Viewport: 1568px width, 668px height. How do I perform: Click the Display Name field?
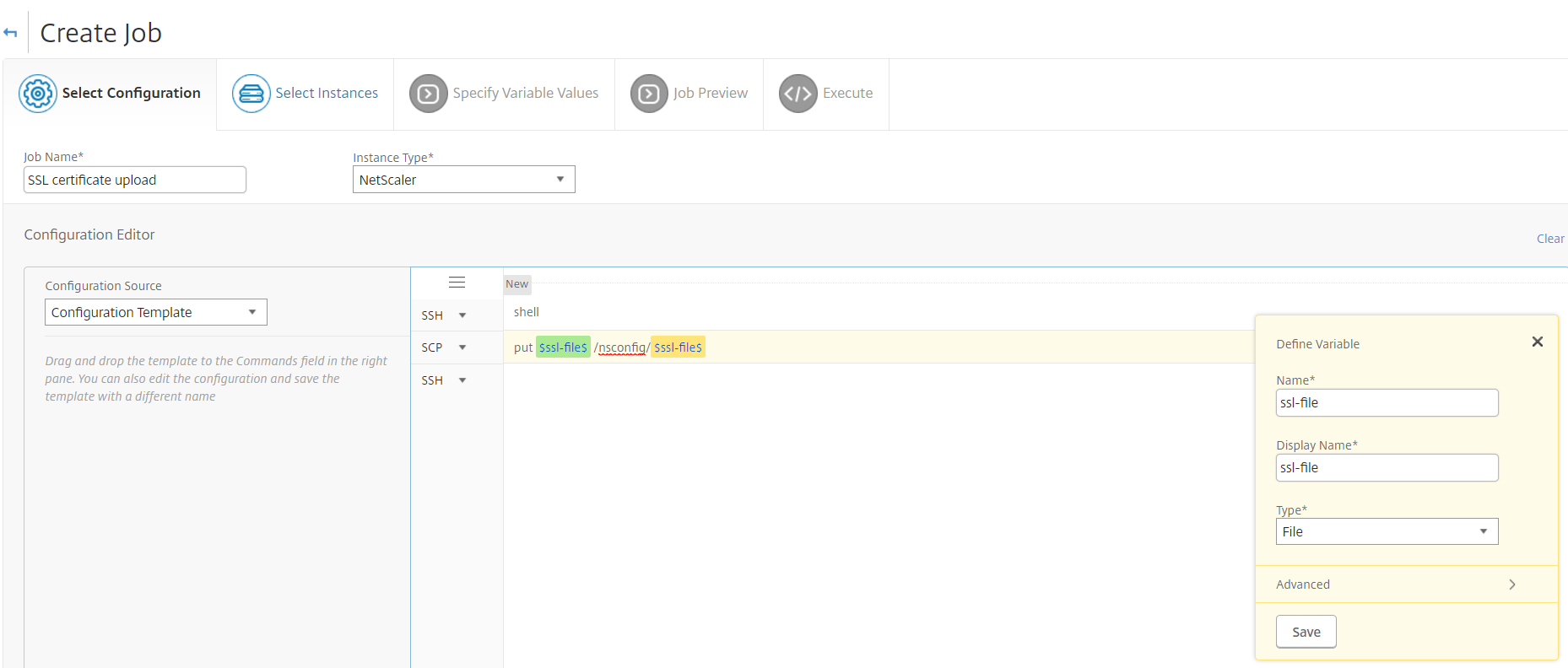click(x=1387, y=467)
